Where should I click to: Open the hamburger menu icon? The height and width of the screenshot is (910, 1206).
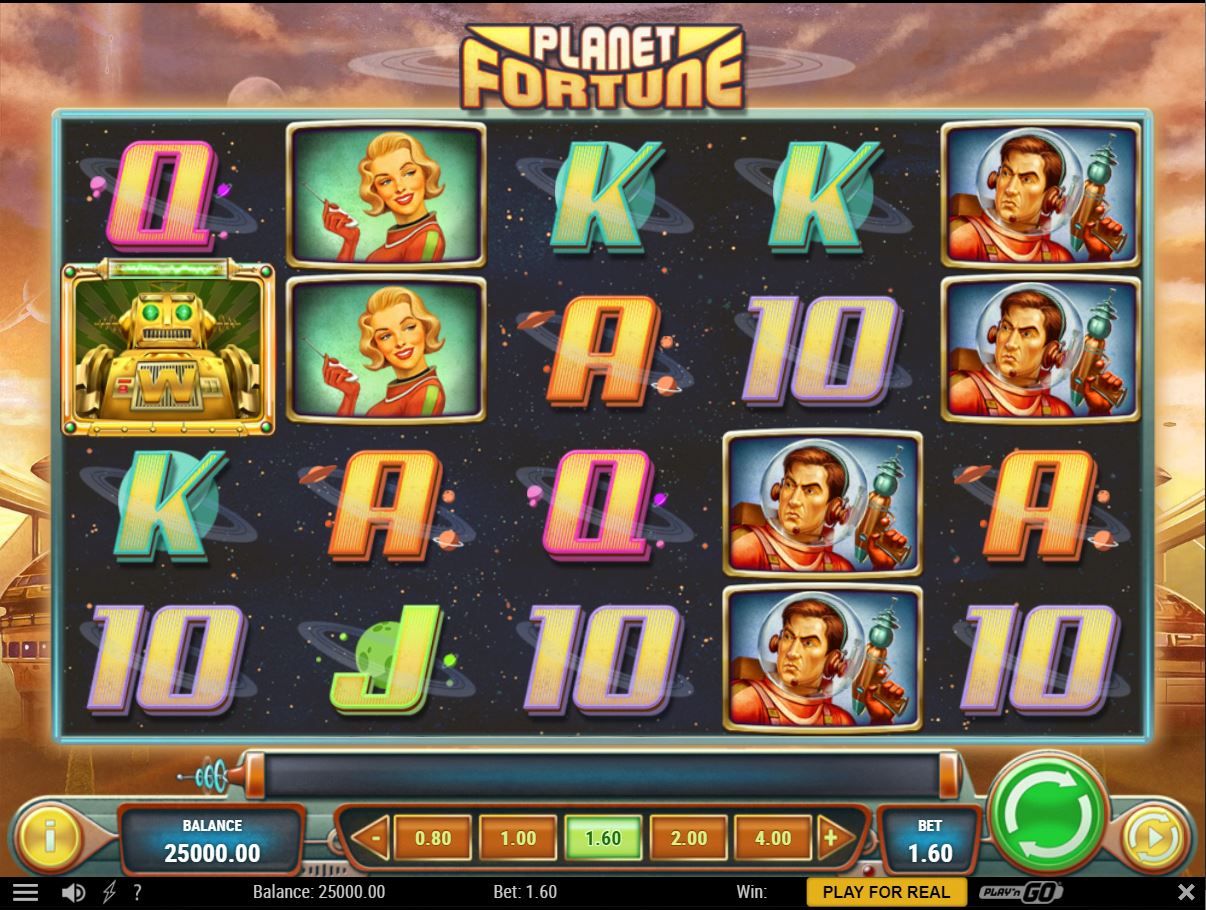pyautogui.click(x=25, y=892)
